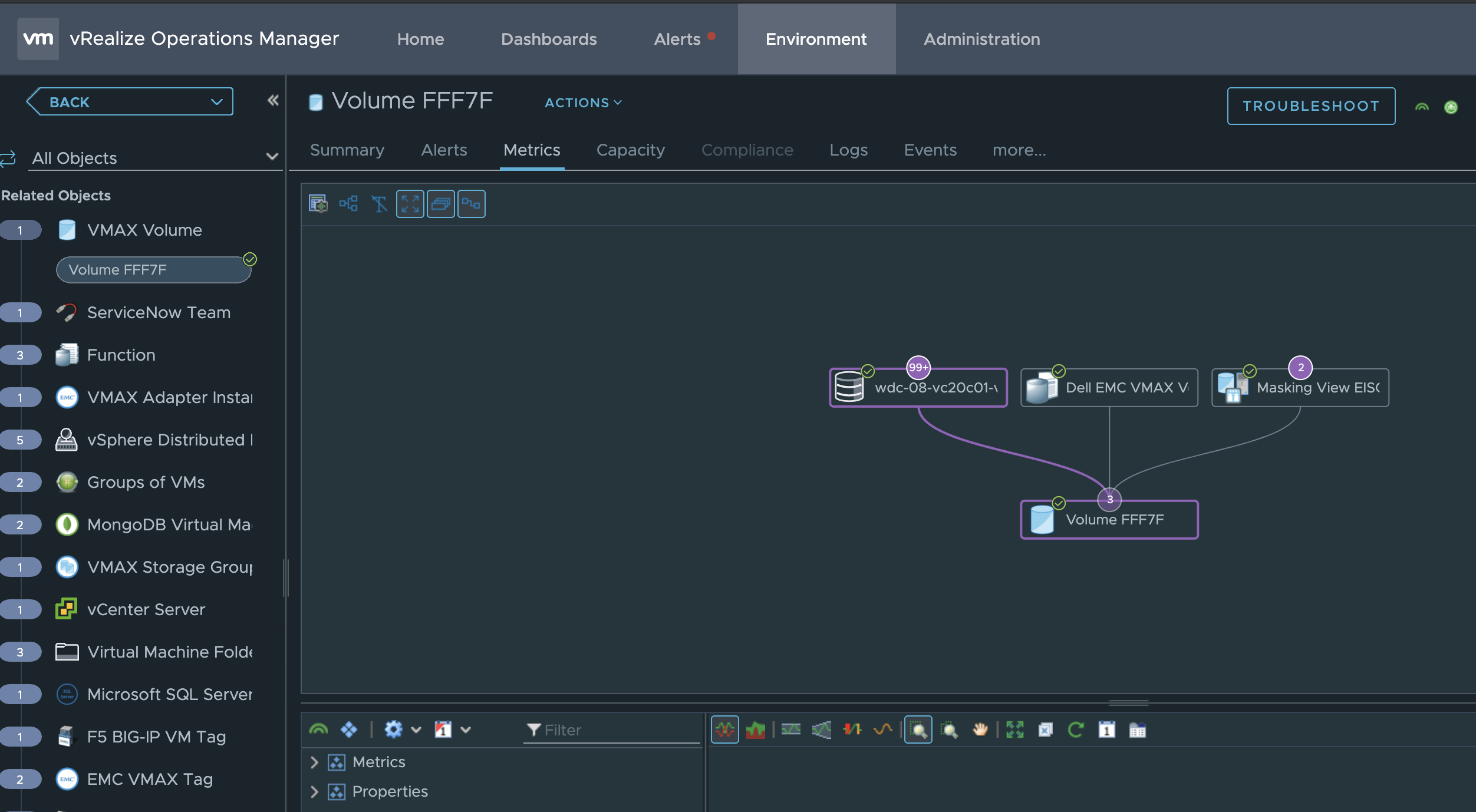Screen dimensions: 1476x812
Task: Click the close all charts icon
Action: (1045, 730)
